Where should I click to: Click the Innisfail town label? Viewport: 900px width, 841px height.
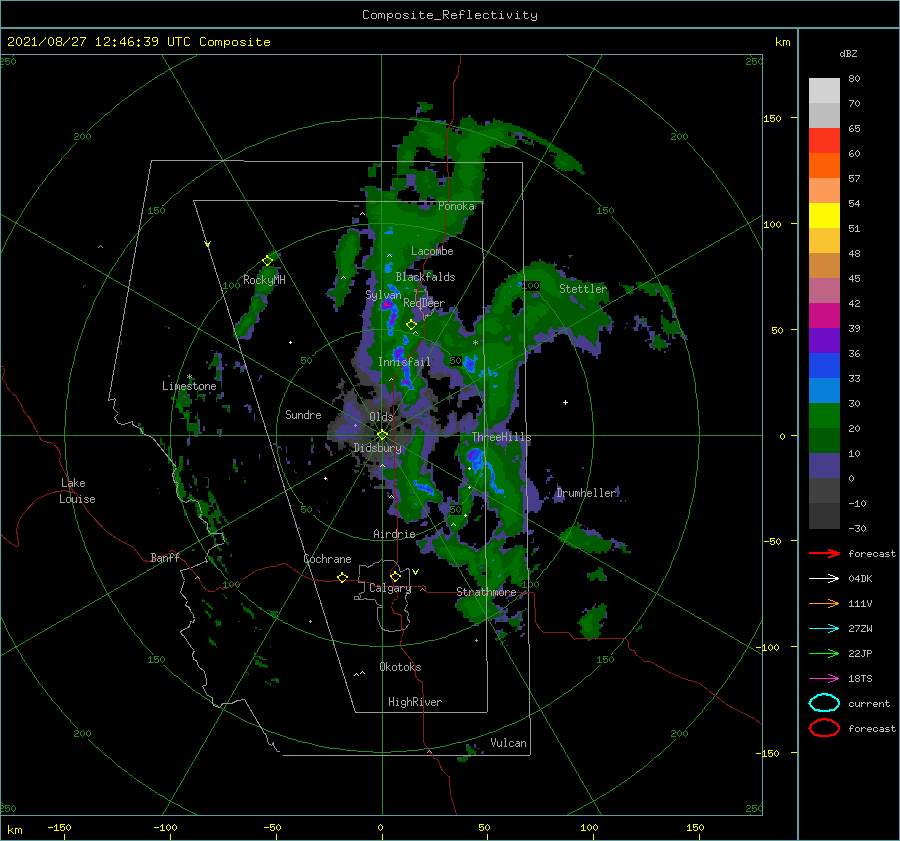tap(404, 362)
